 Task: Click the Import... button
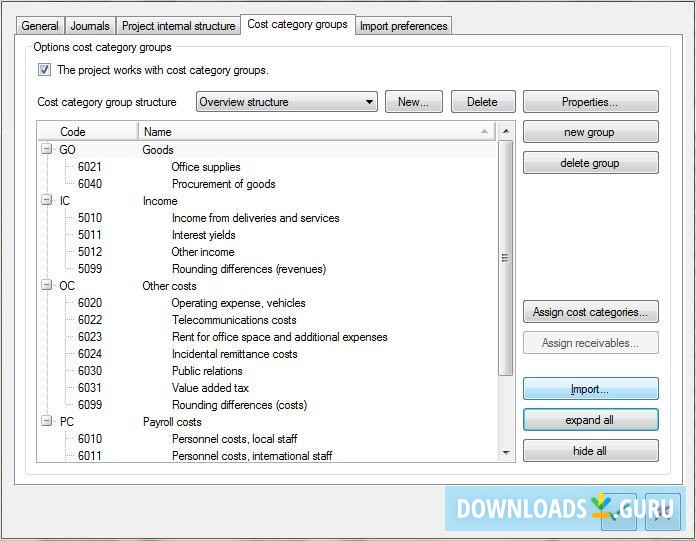point(590,389)
